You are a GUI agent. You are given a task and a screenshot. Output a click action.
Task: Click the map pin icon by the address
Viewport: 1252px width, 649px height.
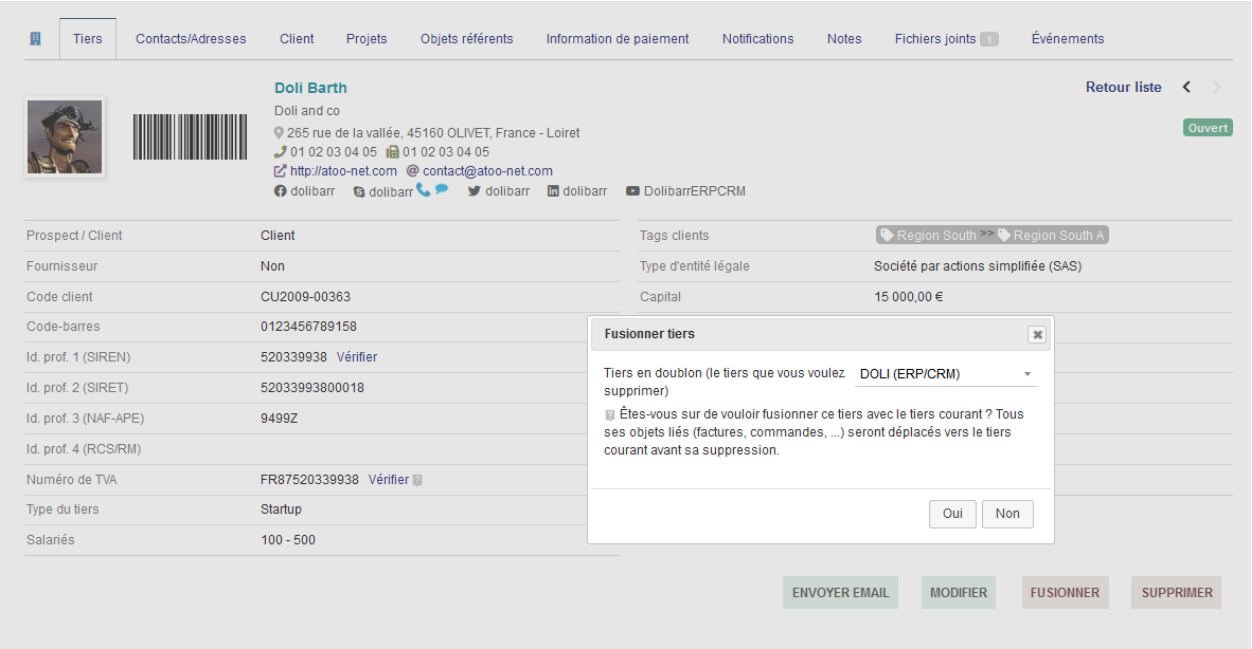click(x=280, y=133)
